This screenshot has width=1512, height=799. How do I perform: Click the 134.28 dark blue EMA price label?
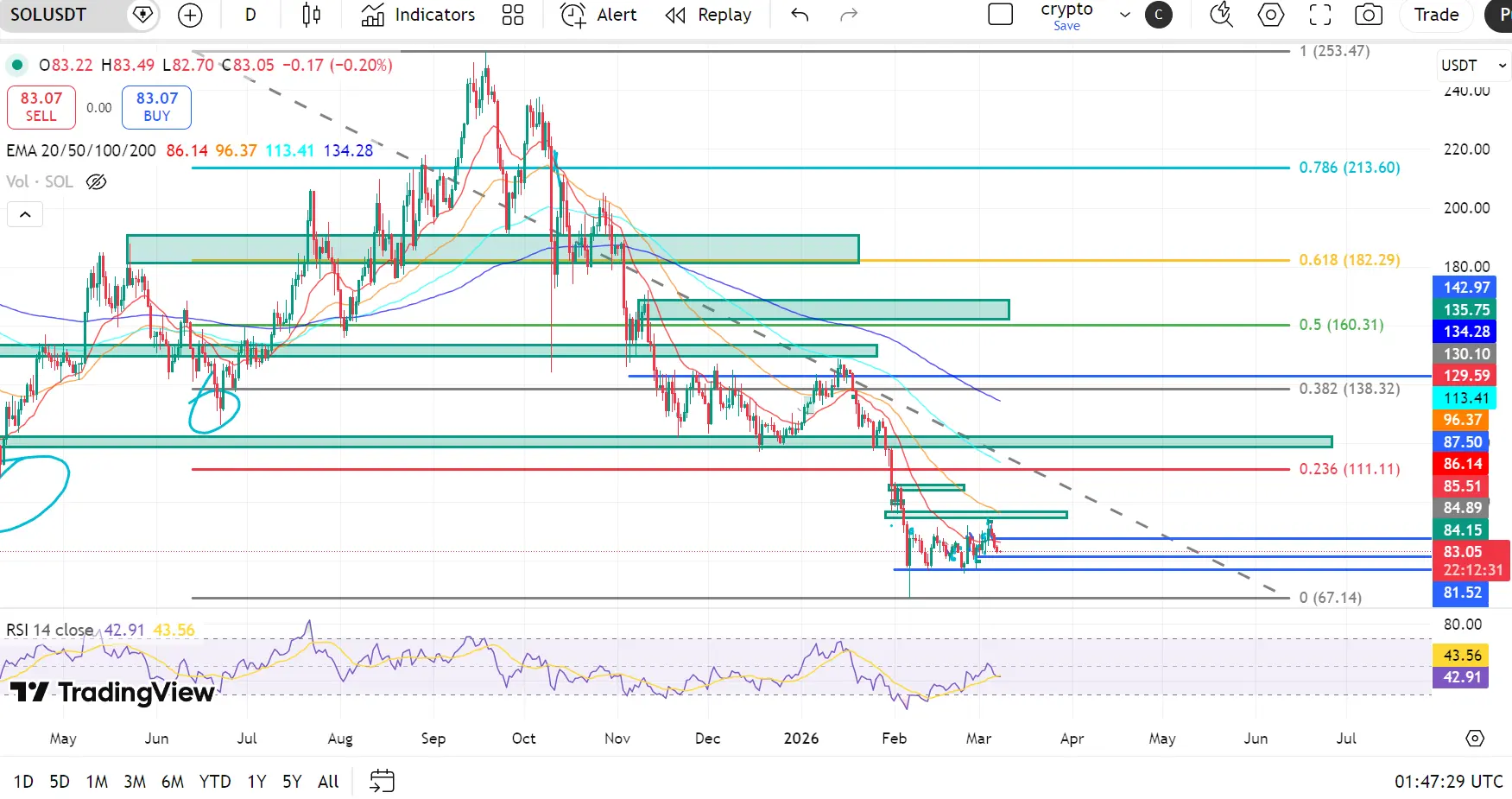coord(1465,332)
